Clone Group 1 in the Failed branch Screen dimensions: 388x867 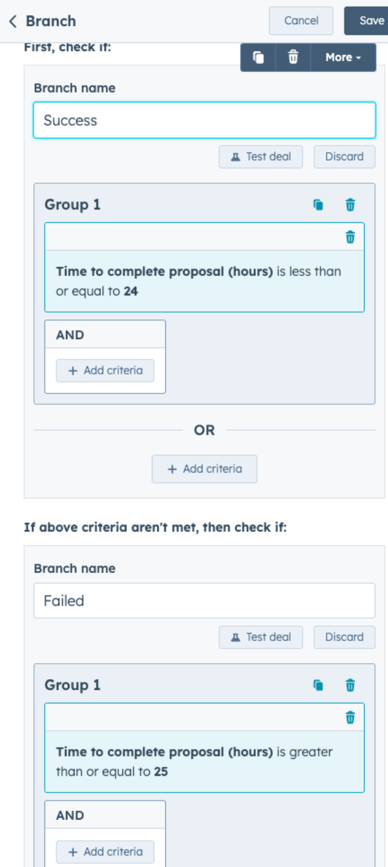318,685
